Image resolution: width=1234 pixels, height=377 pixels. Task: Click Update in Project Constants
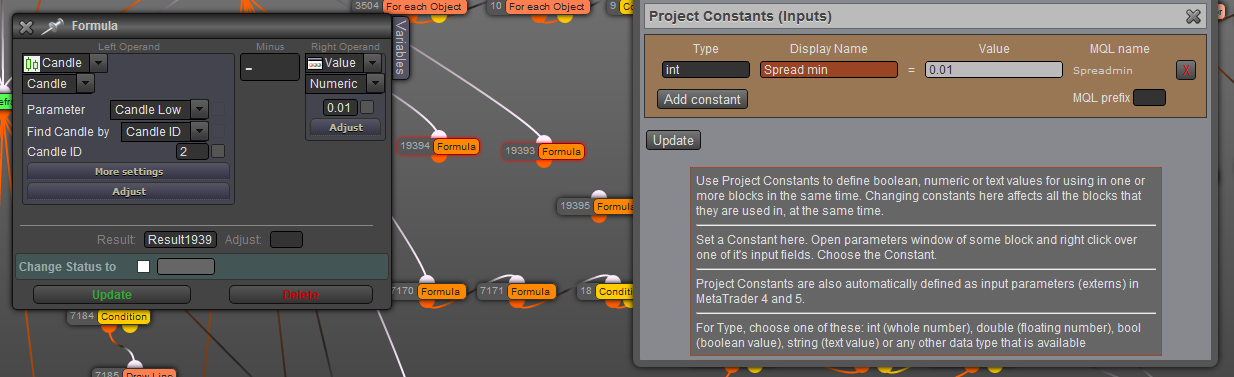click(x=673, y=140)
